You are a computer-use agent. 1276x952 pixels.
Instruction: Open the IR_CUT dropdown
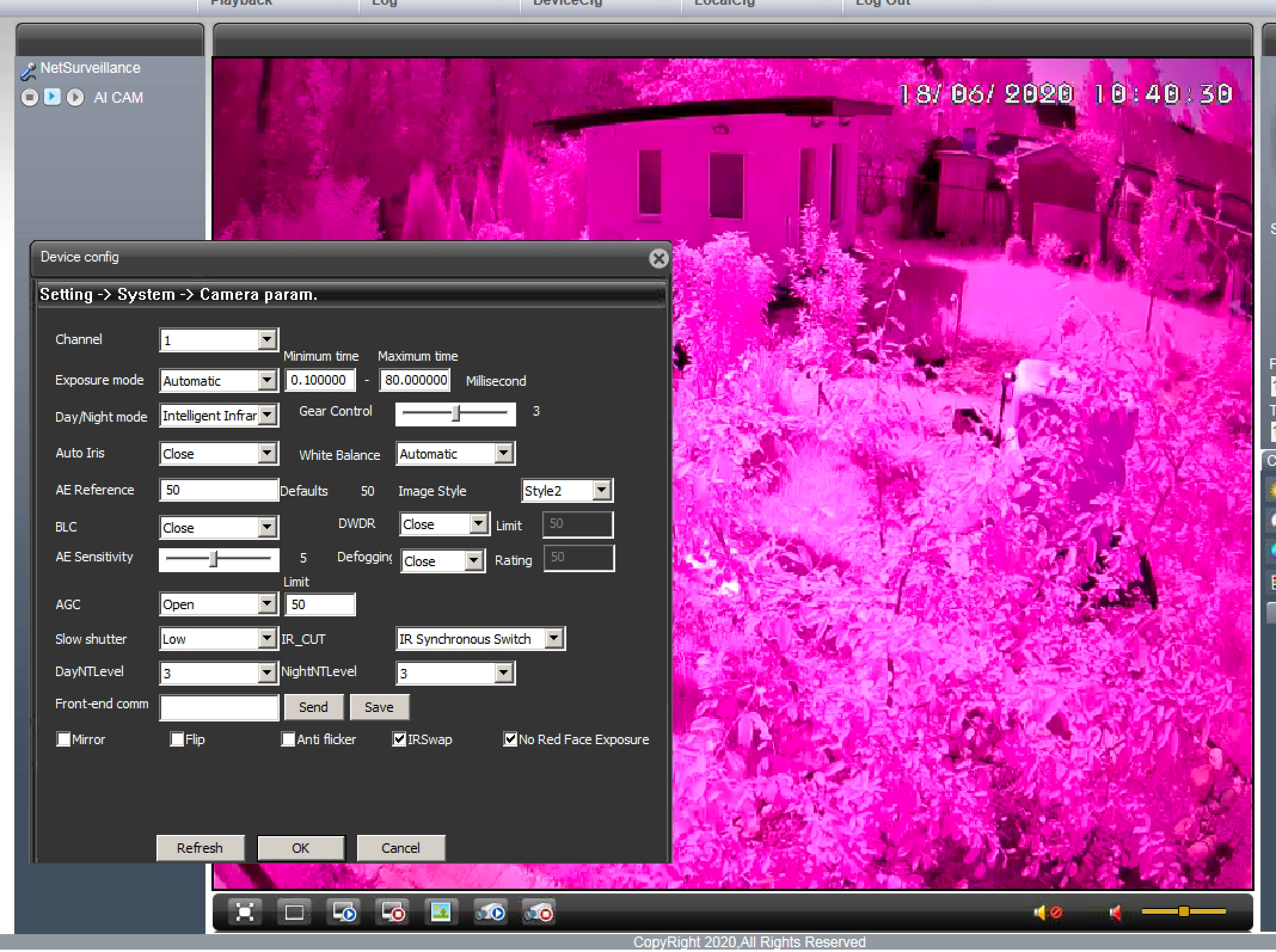[554, 638]
